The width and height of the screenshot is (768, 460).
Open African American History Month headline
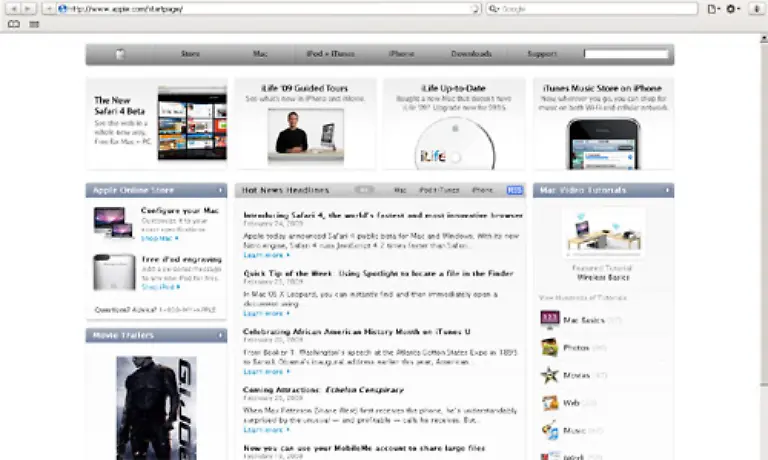(x=357, y=332)
